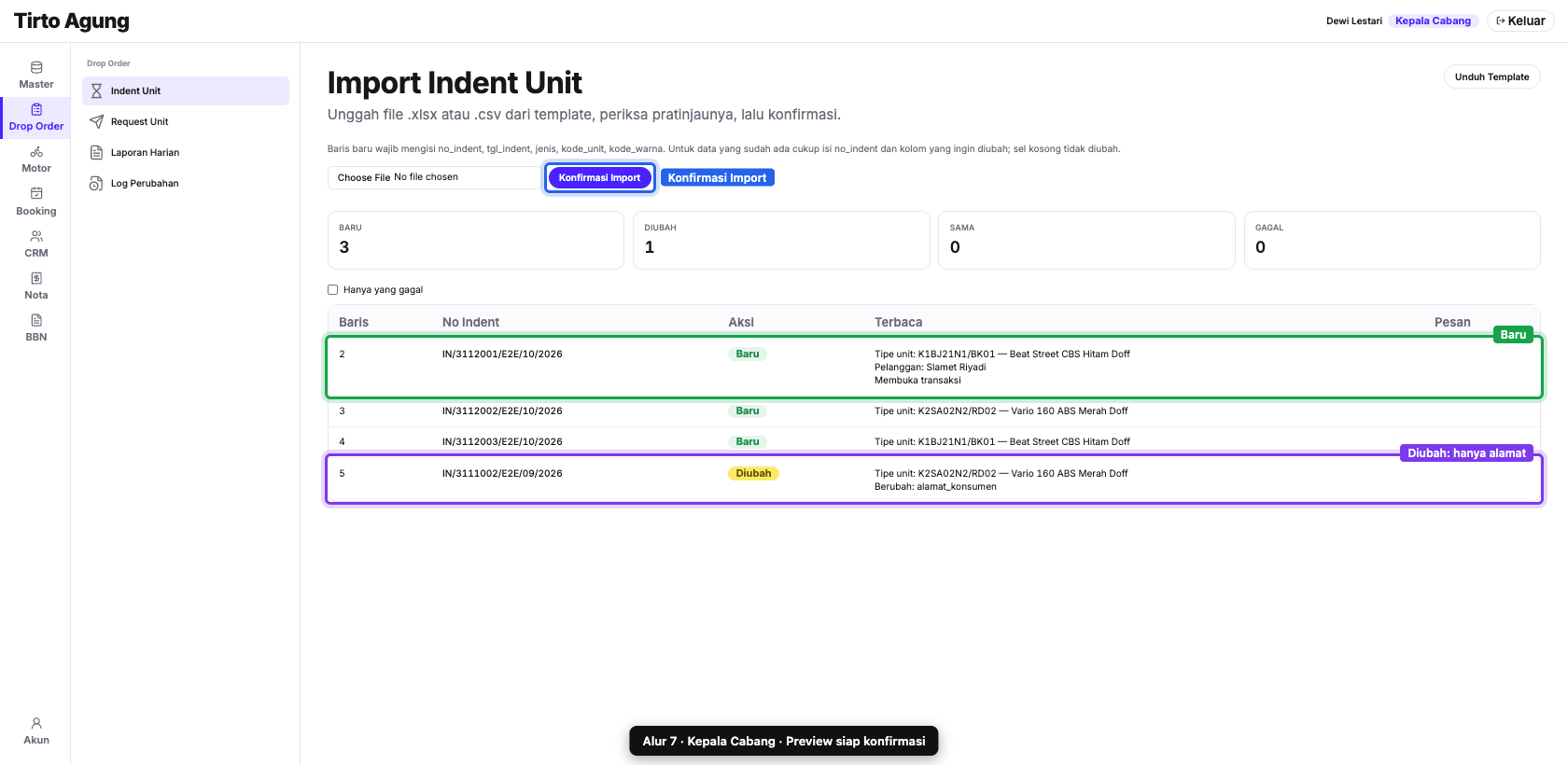Click the logout arrow icon in Keluar
This screenshot has width=1568, height=765.
pos(1501,21)
